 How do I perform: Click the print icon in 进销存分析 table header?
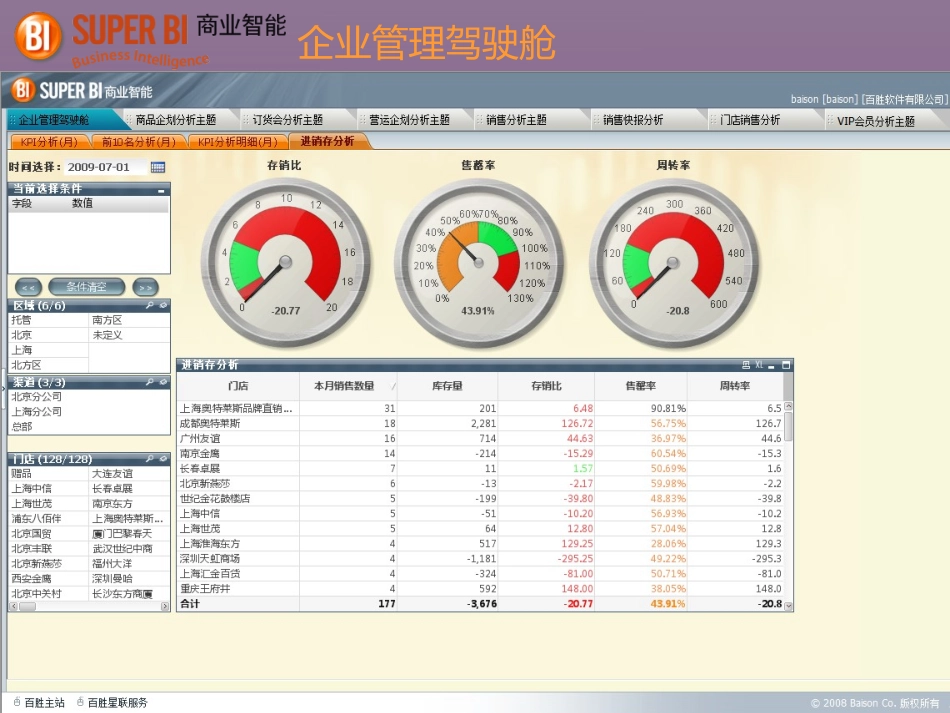click(746, 365)
